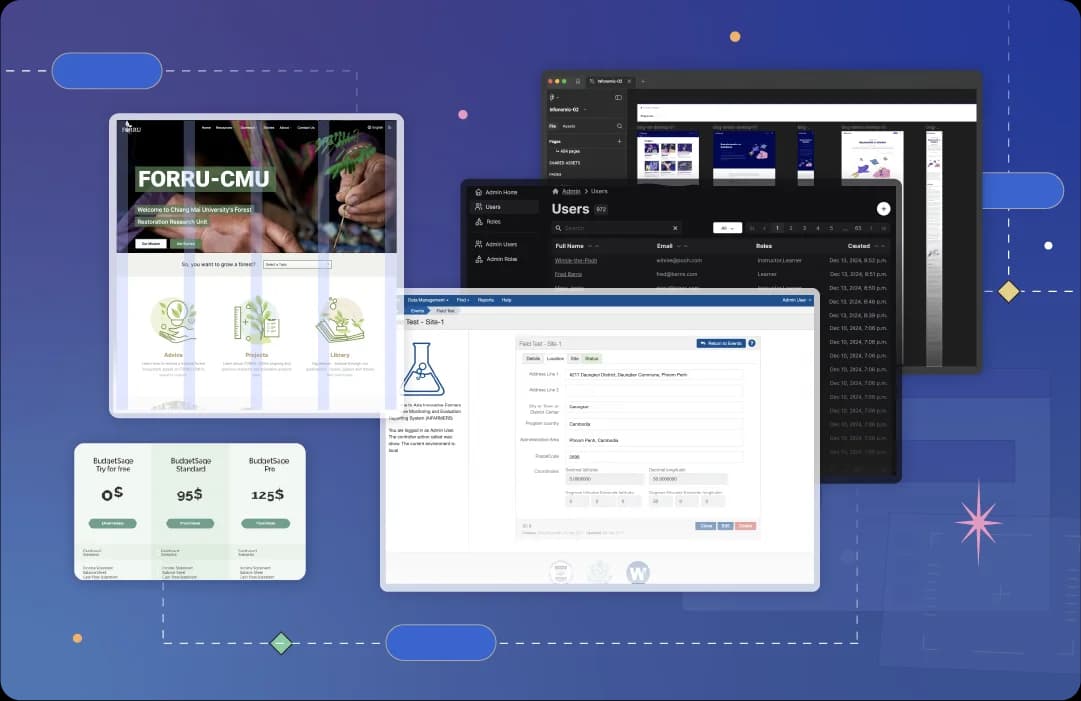Click the Roles icon in the admin sidebar

[479, 221]
